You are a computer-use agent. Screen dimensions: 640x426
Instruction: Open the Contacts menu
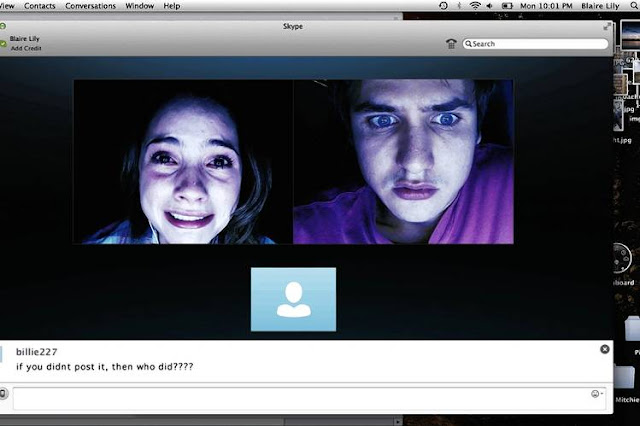click(40, 6)
